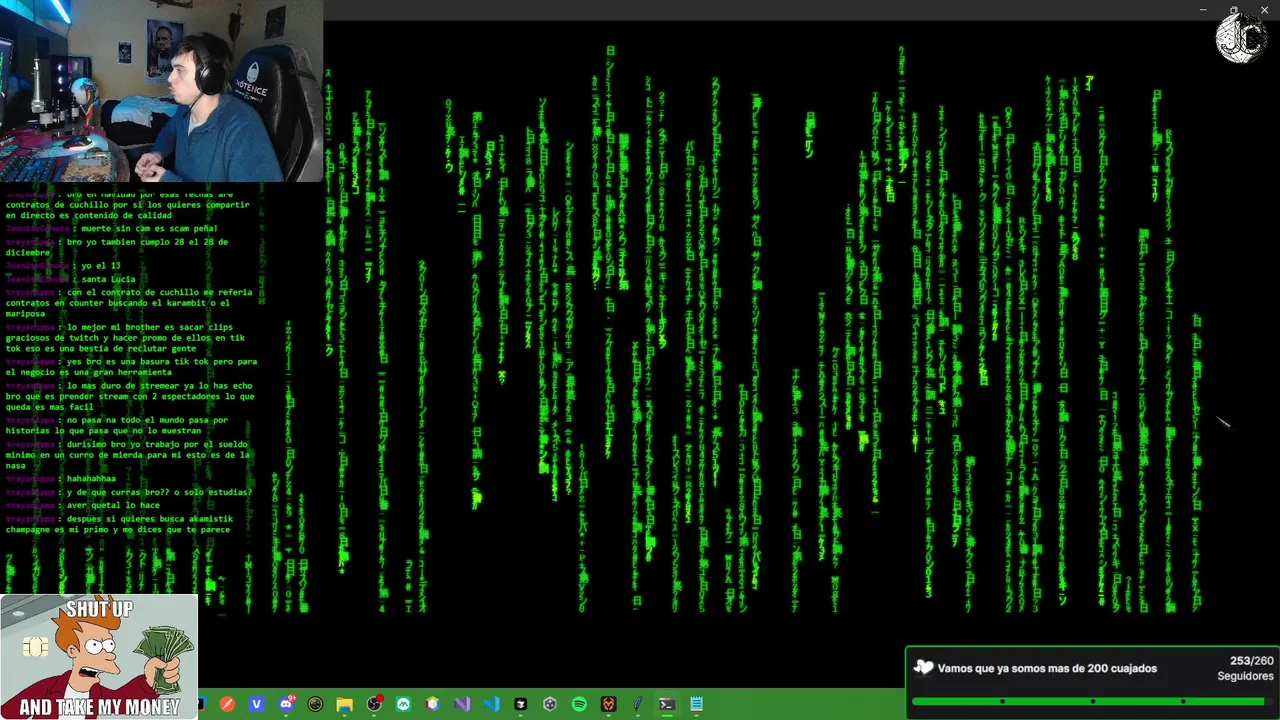Click the heart icon in follower goal

(x=924, y=668)
